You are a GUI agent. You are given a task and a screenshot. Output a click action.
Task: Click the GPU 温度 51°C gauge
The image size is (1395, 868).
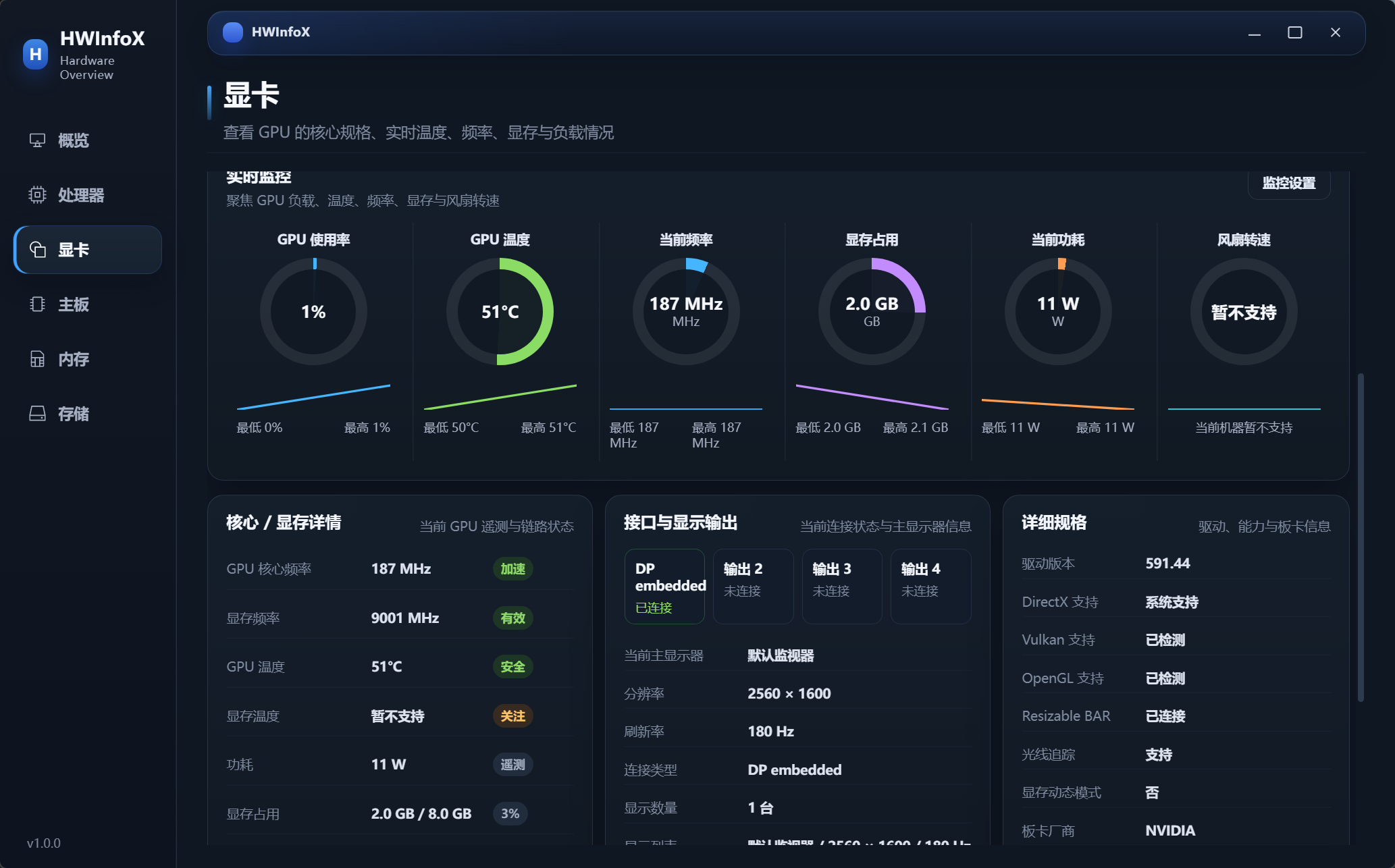pyautogui.click(x=500, y=312)
